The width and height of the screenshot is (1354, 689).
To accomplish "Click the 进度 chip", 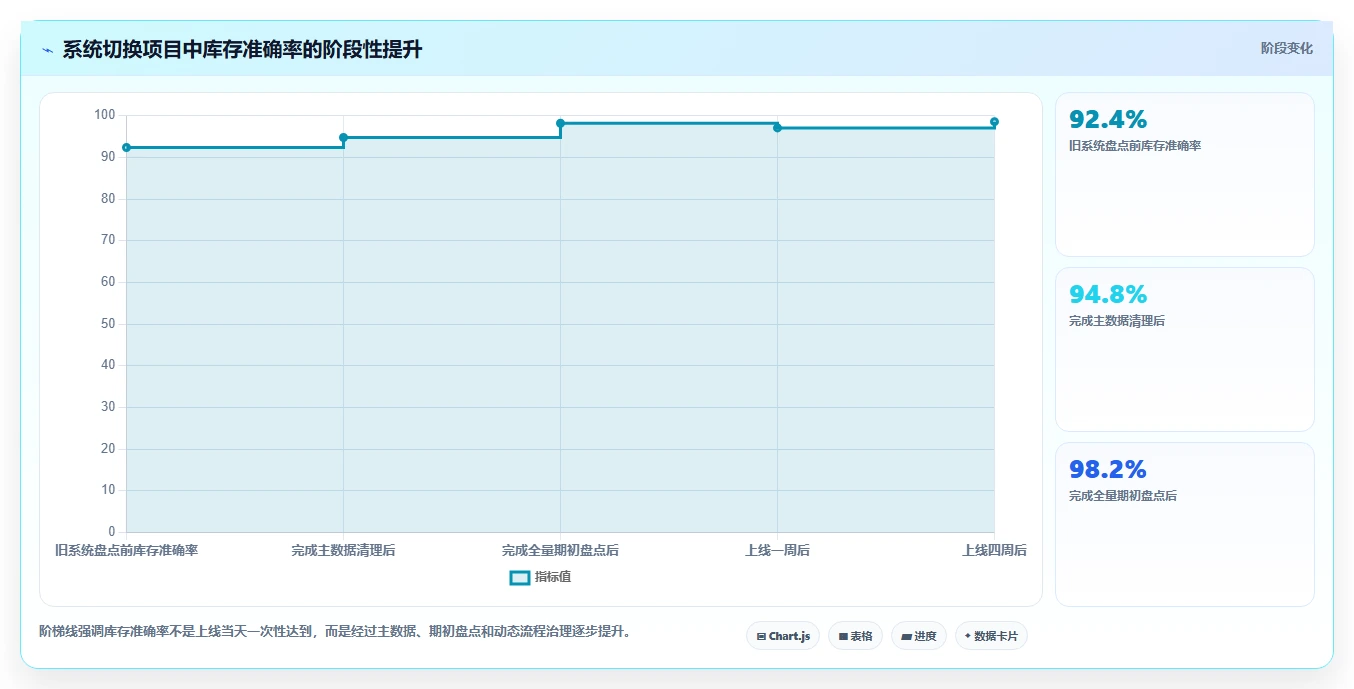I will coord(918,636).
